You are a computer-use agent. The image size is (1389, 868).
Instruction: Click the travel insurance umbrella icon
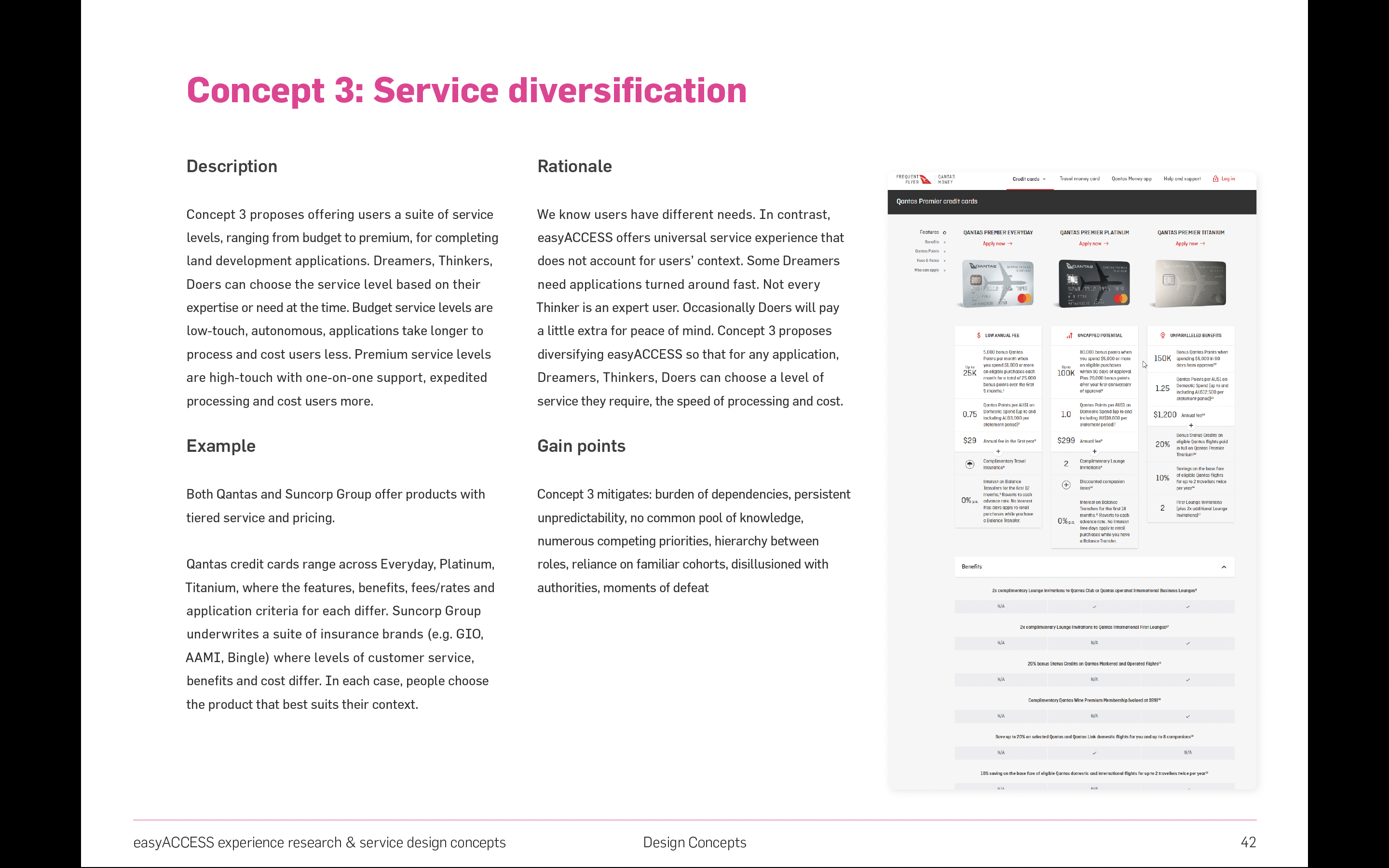pyautogui.click(x=969, y=464)
